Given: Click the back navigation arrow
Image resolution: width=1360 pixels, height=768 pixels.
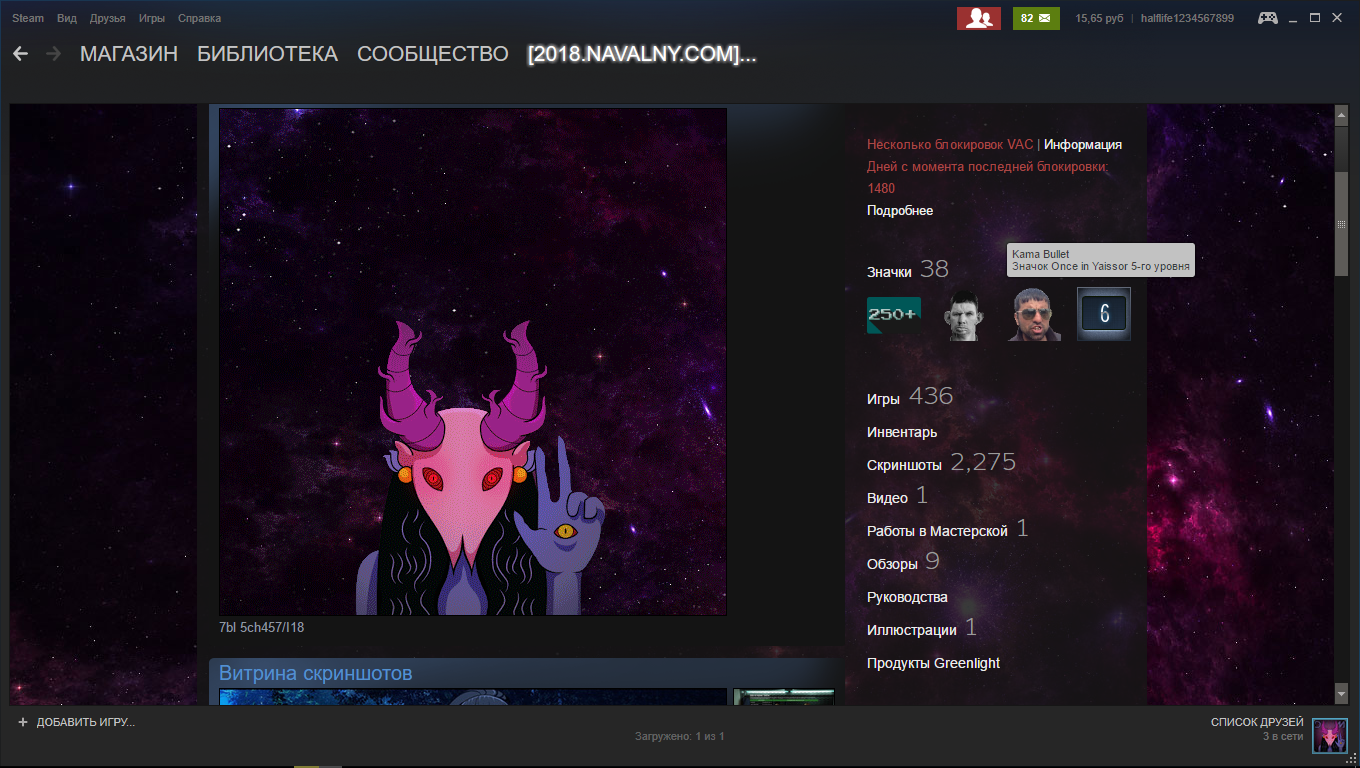Looking at the screenshot, I should coord(20,54).
